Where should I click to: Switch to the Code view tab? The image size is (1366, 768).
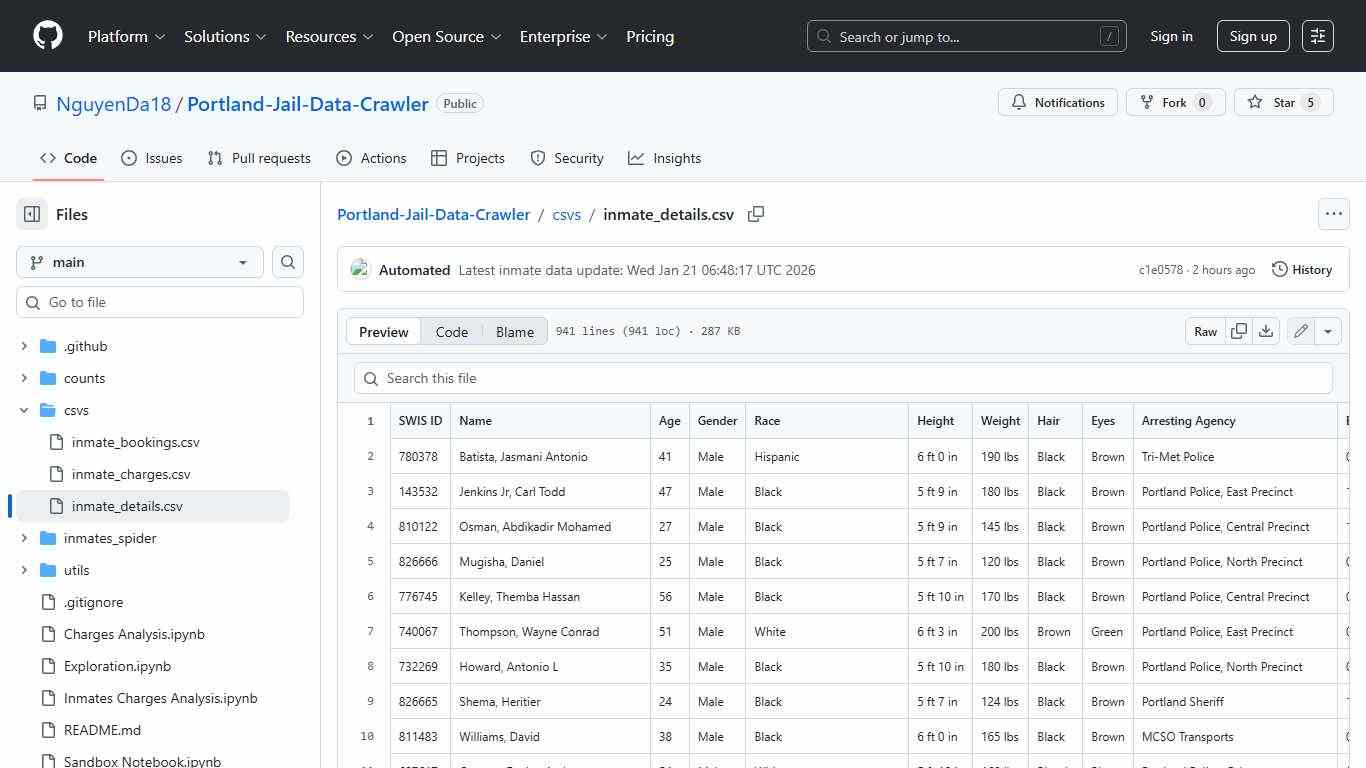(451, 331)
